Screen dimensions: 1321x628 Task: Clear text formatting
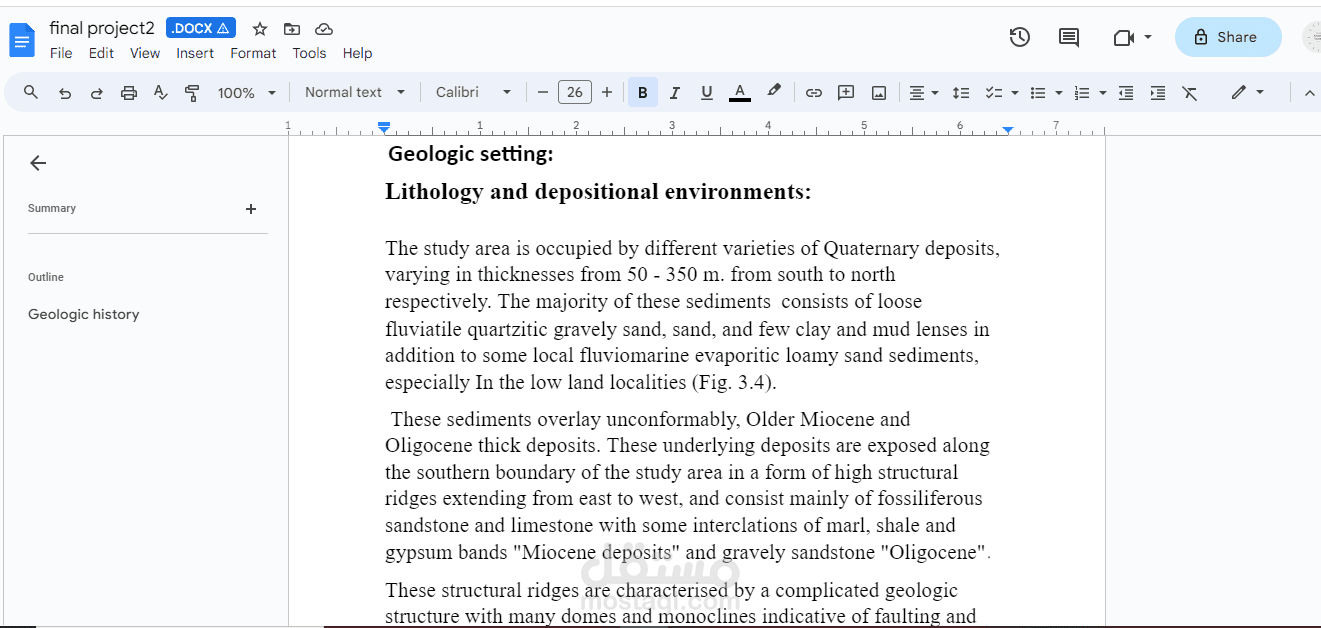pyautogui.click(x=1190, y=93)
